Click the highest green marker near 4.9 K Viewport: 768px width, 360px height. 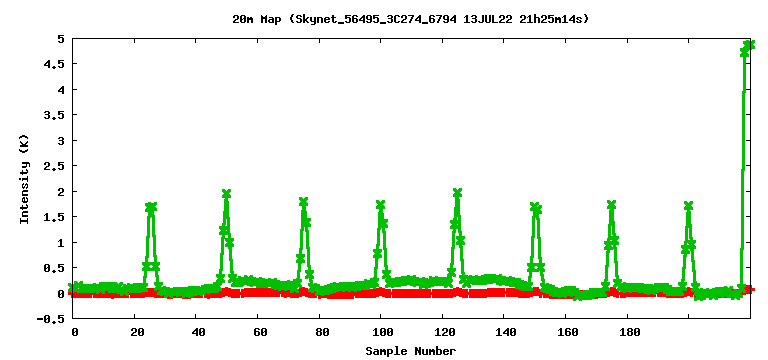click(749, 45)
